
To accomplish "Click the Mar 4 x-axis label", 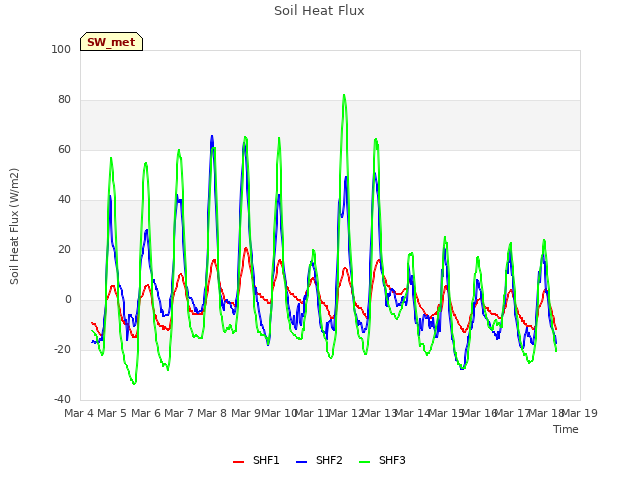I will pos(79,413).
